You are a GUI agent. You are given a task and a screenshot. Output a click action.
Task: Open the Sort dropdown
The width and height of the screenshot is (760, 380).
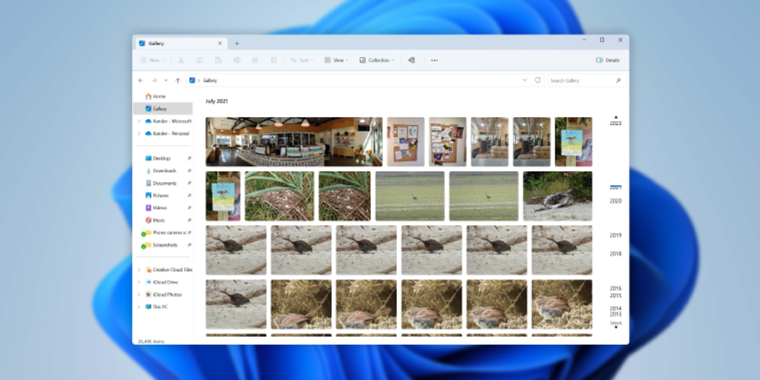pos(301,60)
